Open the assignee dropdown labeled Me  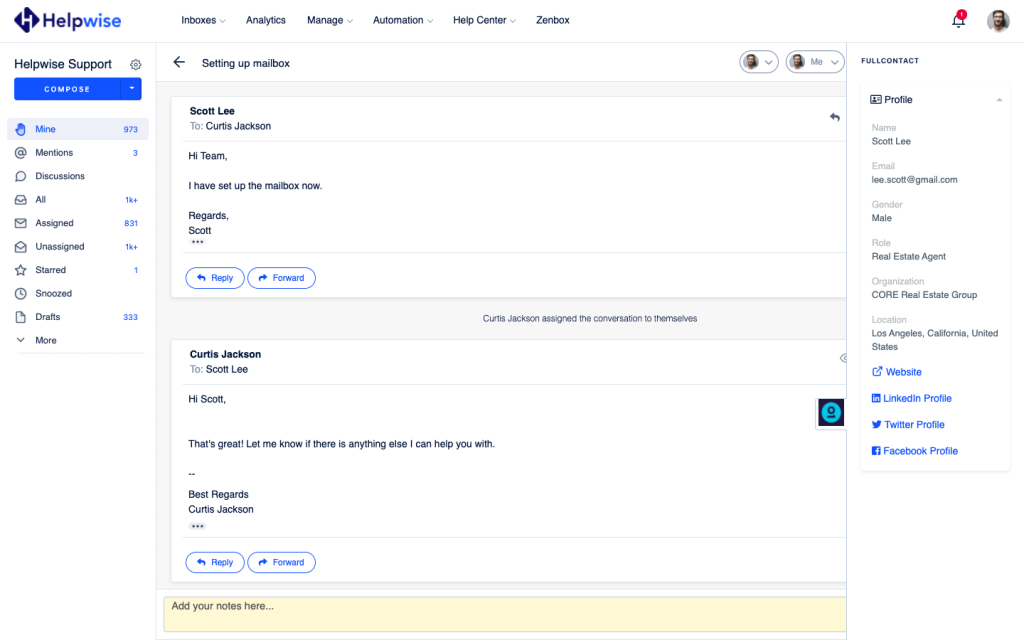coord(812,62)
